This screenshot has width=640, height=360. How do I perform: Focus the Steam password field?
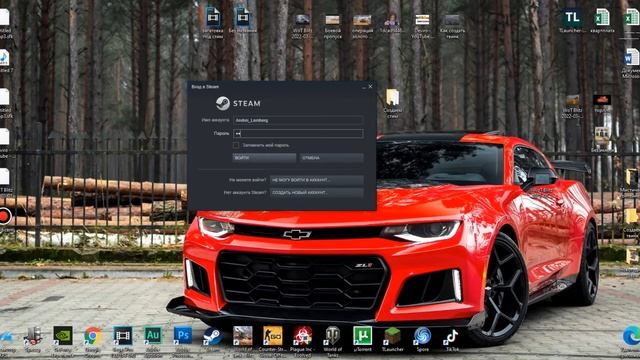[x=298, y=133]
